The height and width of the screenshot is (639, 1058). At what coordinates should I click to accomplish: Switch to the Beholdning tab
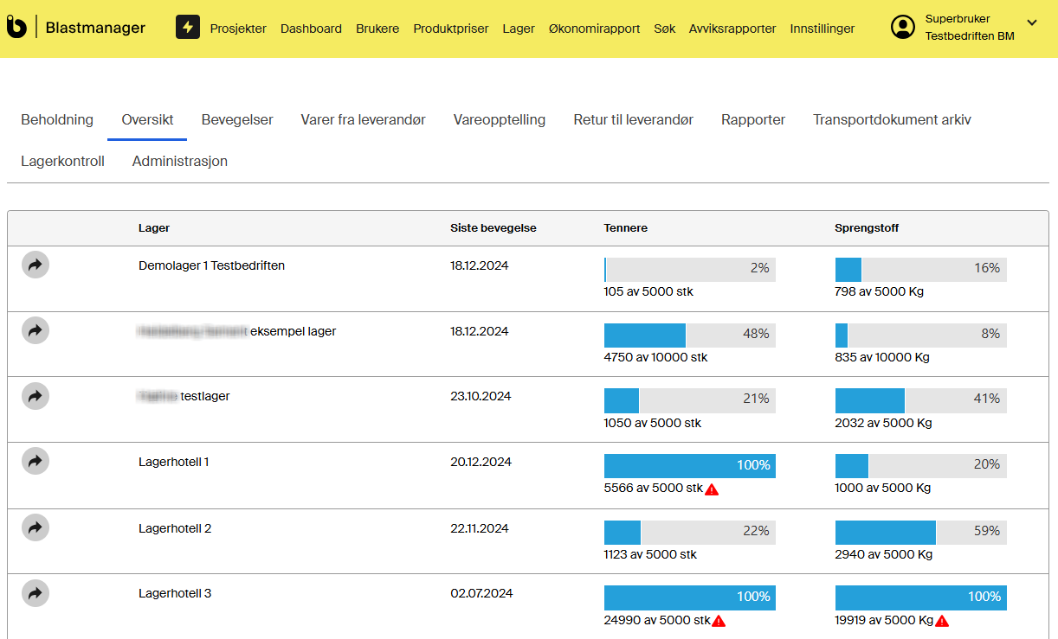pyautogui.click(x=57, y=120)
